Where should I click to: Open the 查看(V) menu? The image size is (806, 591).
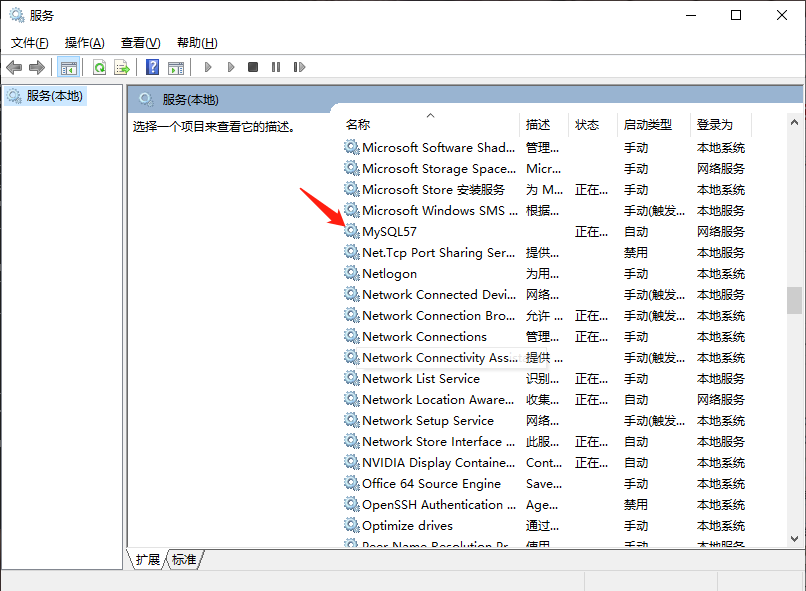(x=140, y=43)
